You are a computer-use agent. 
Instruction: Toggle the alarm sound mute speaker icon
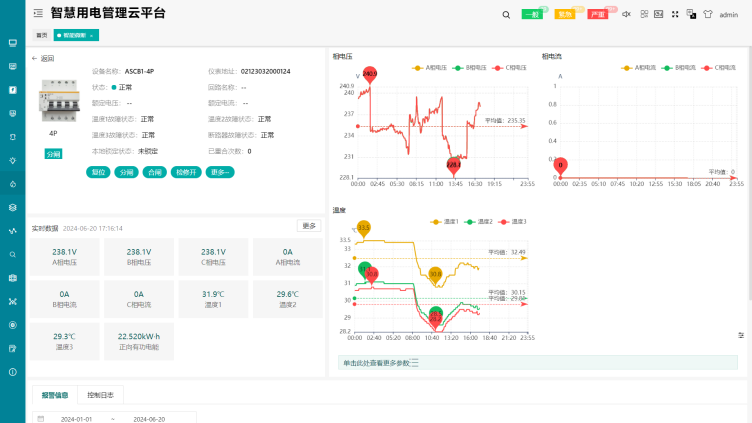point(626,14)
